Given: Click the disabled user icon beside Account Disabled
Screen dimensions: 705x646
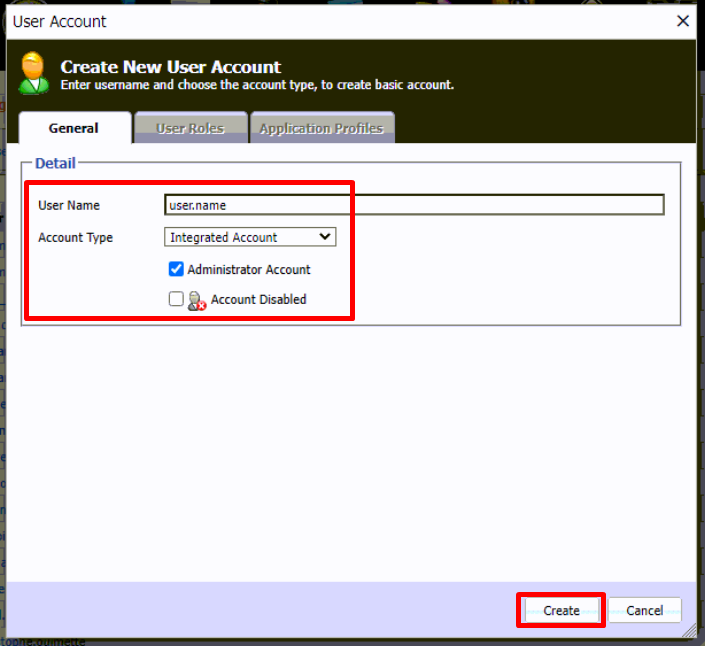Looking at the screenshot, I should click(x=196, y=299).
